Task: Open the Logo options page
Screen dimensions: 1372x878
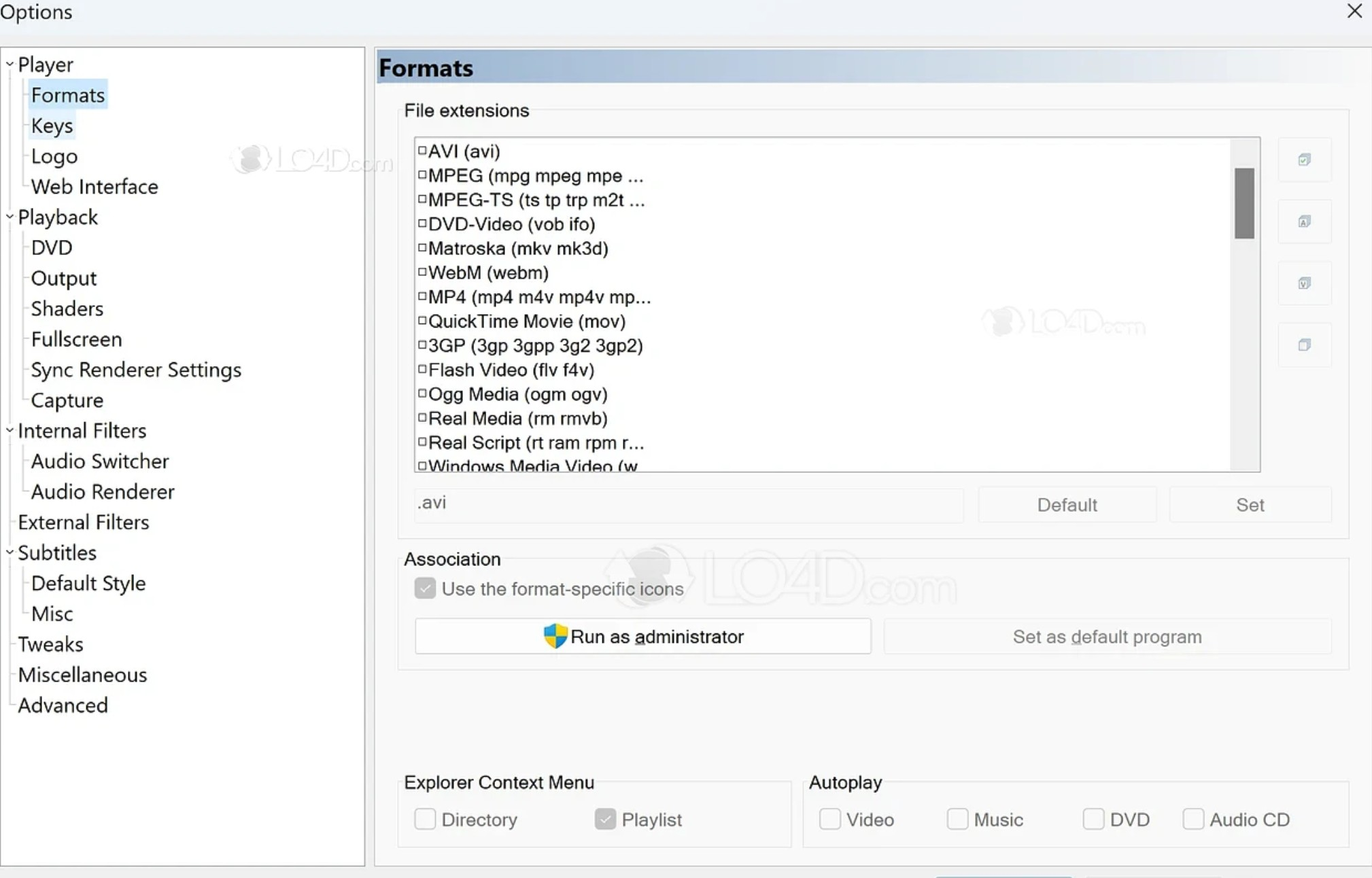Action: tap(54, 156)
